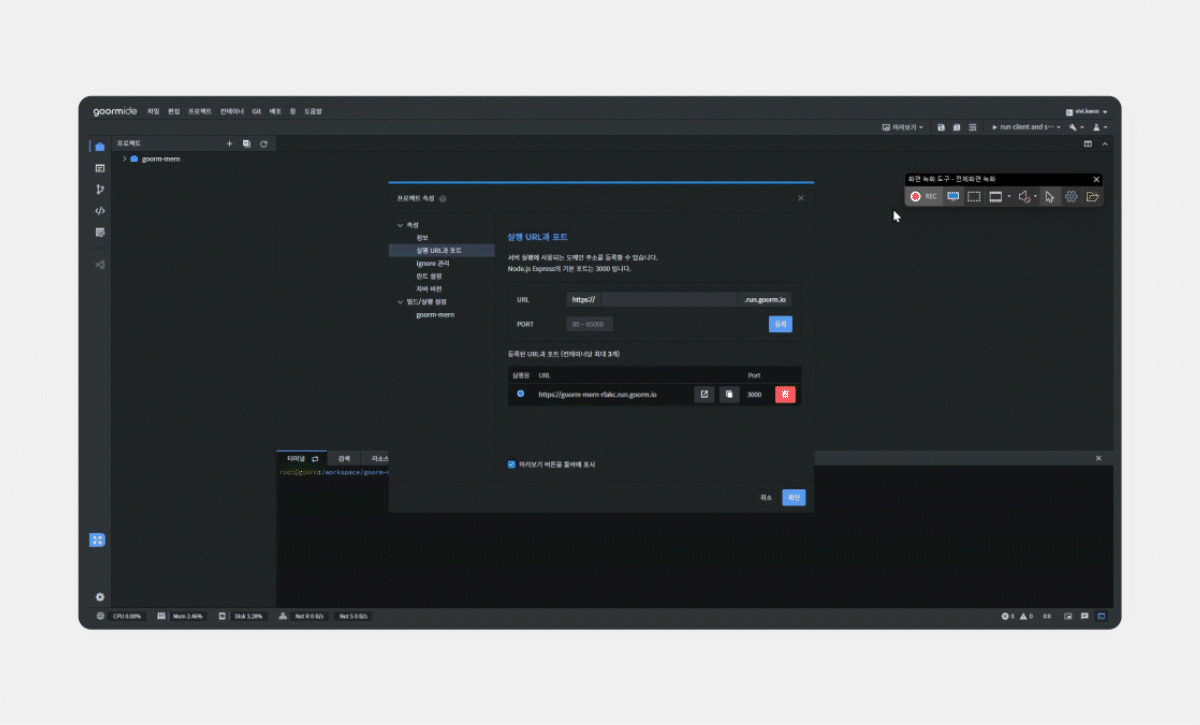Open the Git menu

point(256,111)
